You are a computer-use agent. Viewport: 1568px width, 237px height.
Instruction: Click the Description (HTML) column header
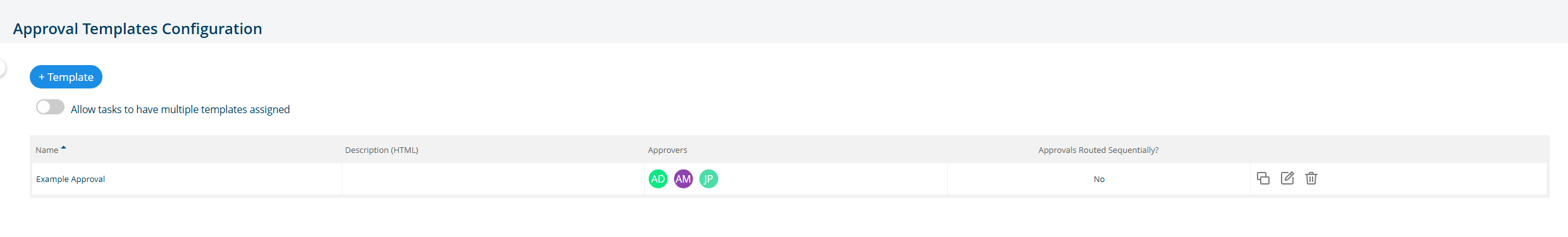381,150
